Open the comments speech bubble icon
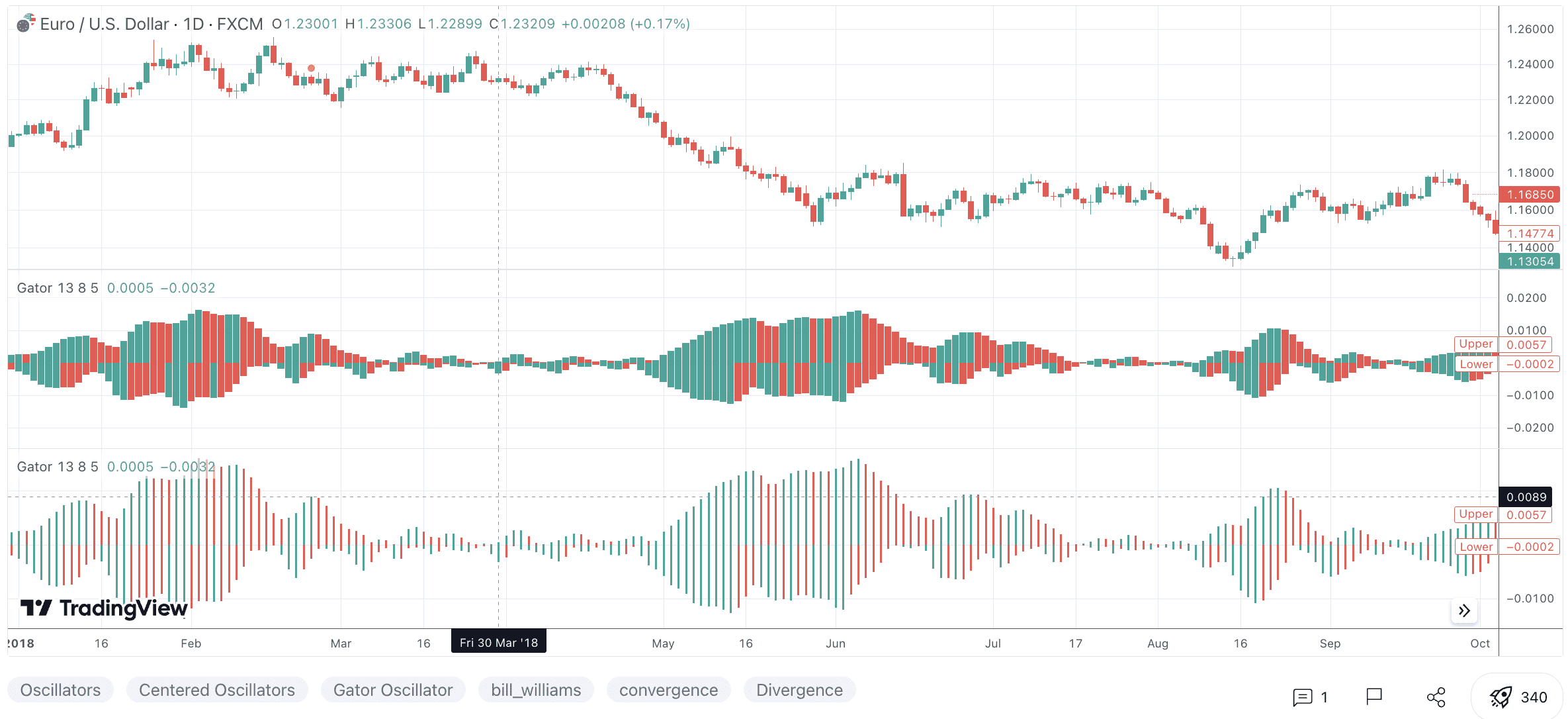Screen dimensions: 1568x719 [x=1302, y=697]
